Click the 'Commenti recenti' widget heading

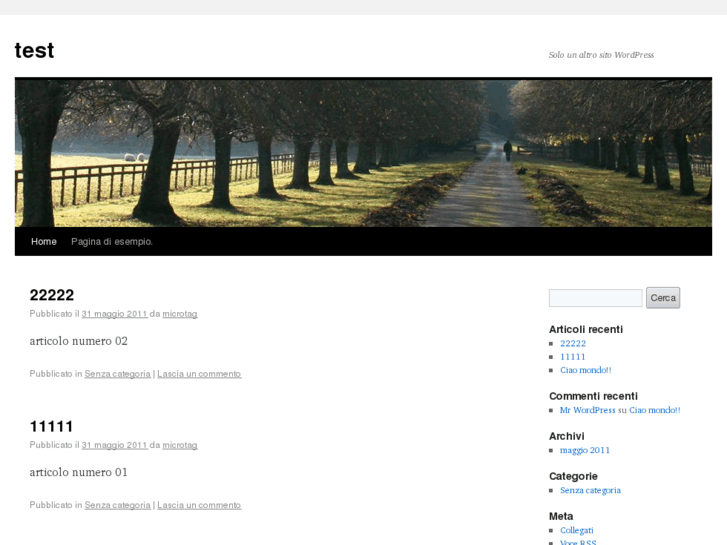tap(593, 396)
